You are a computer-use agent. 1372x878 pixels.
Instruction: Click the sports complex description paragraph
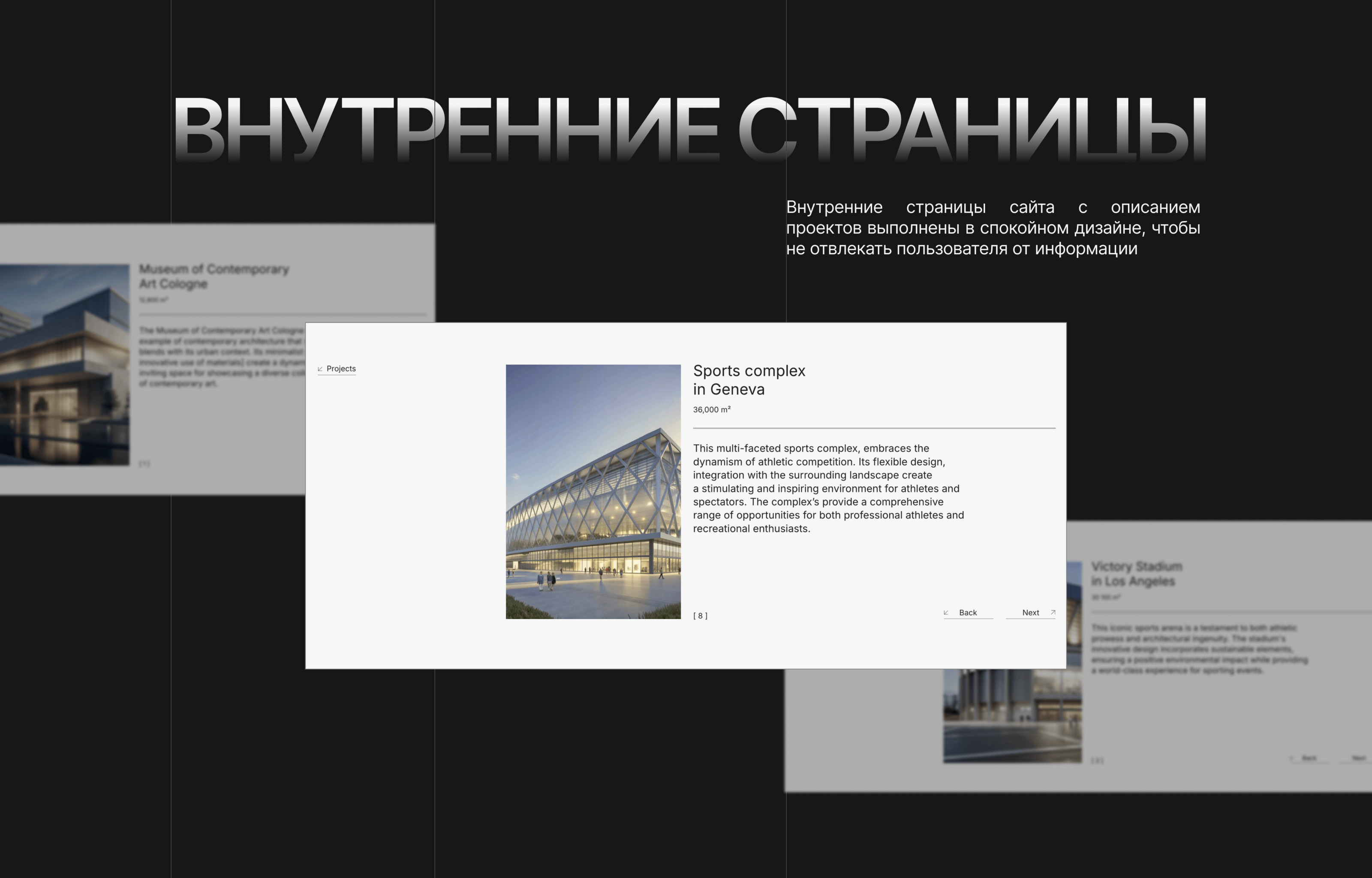[x=827, y=488]
